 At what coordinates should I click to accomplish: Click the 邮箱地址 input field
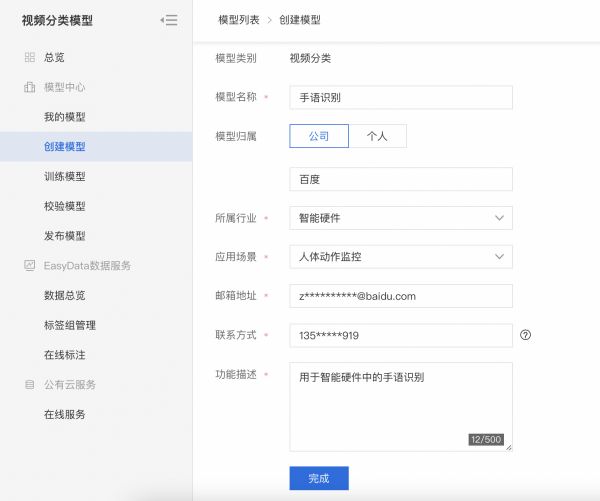click(x=401, y=296)
